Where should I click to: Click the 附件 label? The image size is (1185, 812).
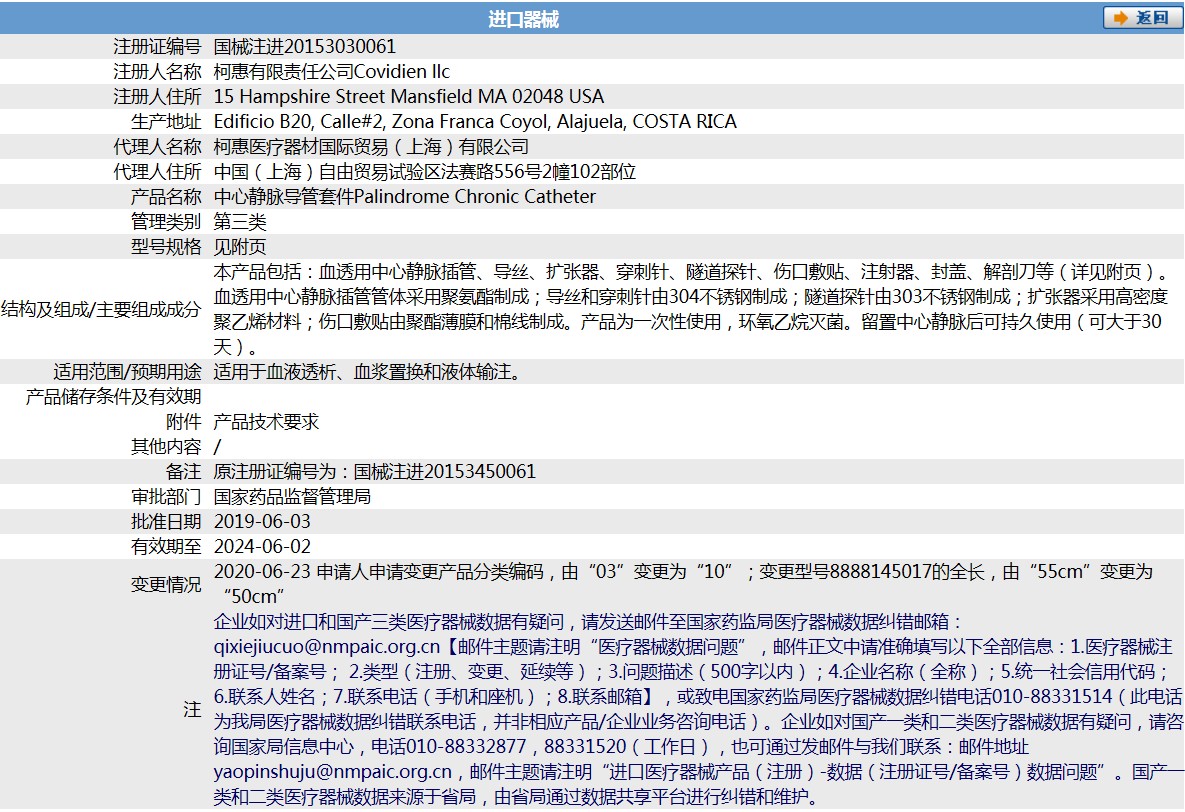pyautogui.click(x=184, y=422)
